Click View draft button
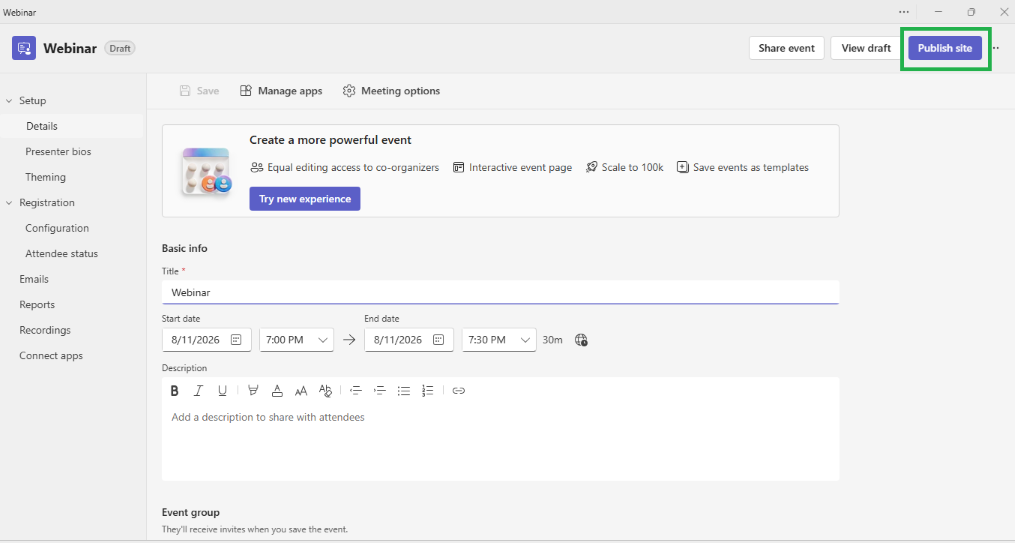 (866, 48)
